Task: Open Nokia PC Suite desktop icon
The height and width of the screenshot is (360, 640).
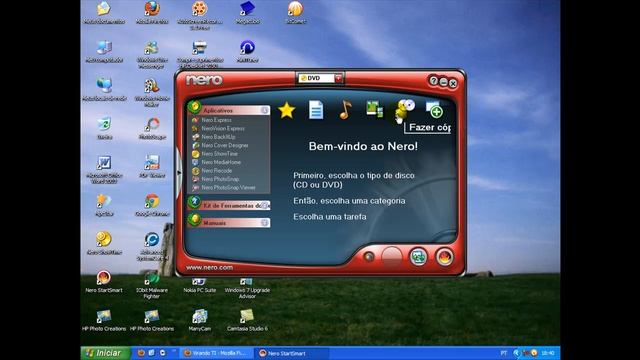Action: coord(199,284)
